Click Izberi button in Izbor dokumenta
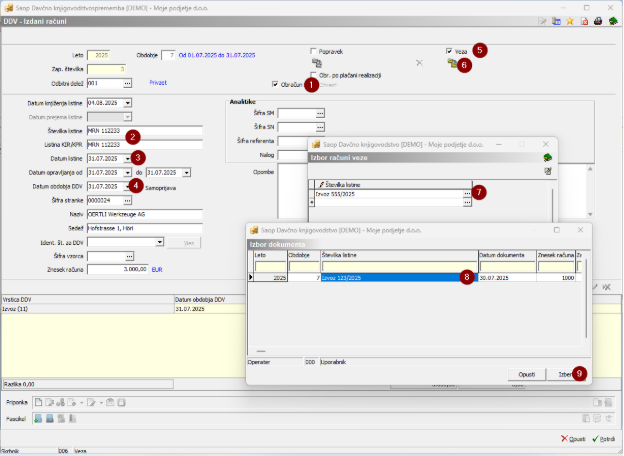 (566, 374)
